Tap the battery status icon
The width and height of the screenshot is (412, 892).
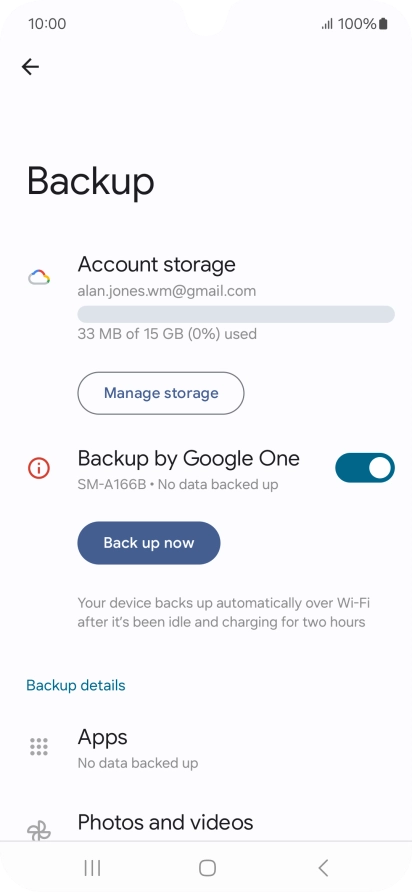[x=383, y=24]
